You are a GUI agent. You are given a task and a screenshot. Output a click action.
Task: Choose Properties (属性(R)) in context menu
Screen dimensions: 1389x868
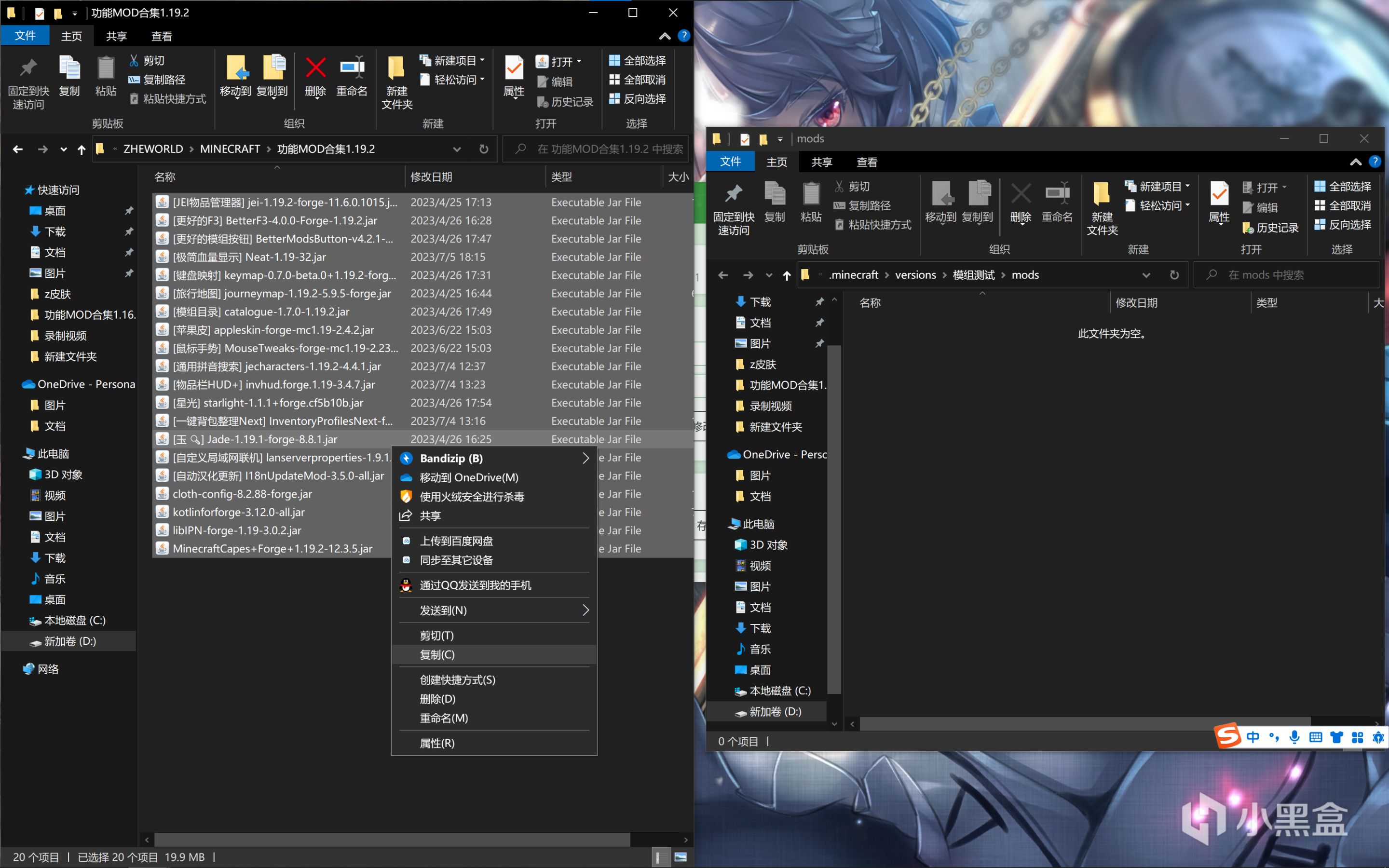point(494,744)
